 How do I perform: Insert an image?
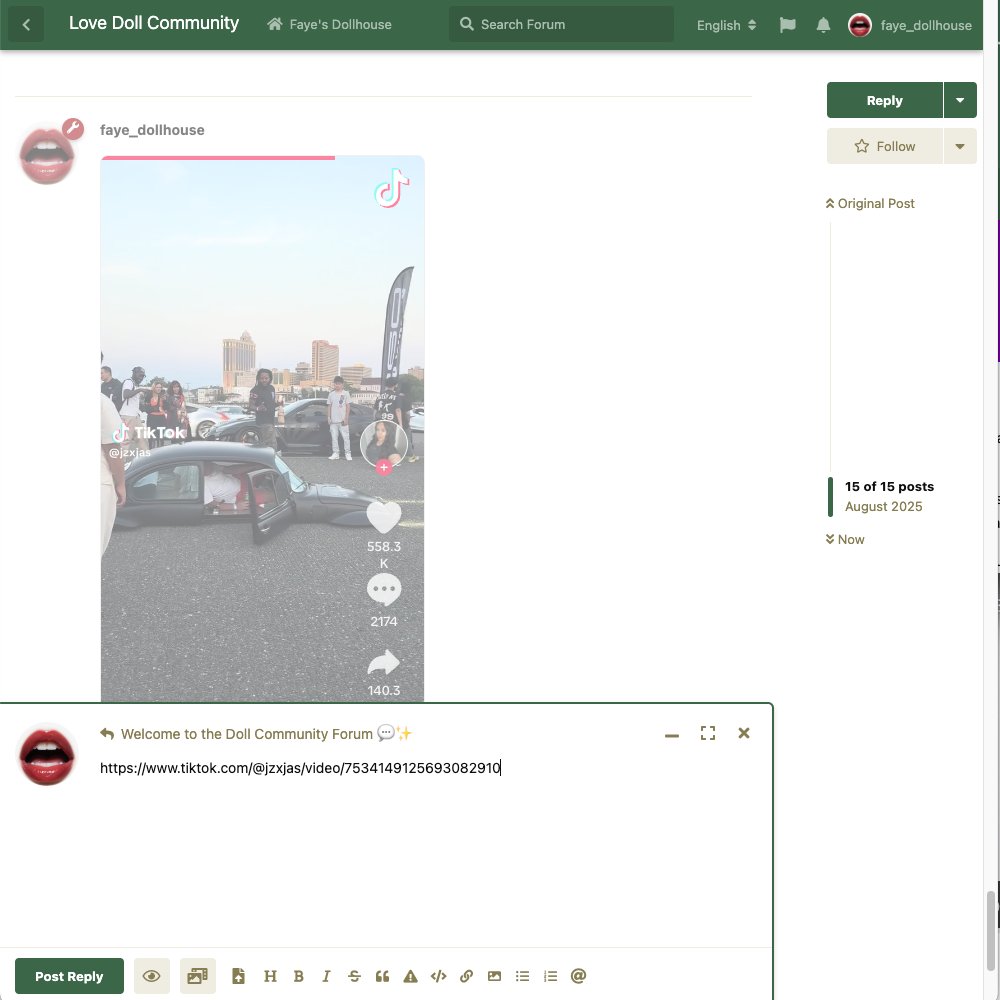(494, 976)
